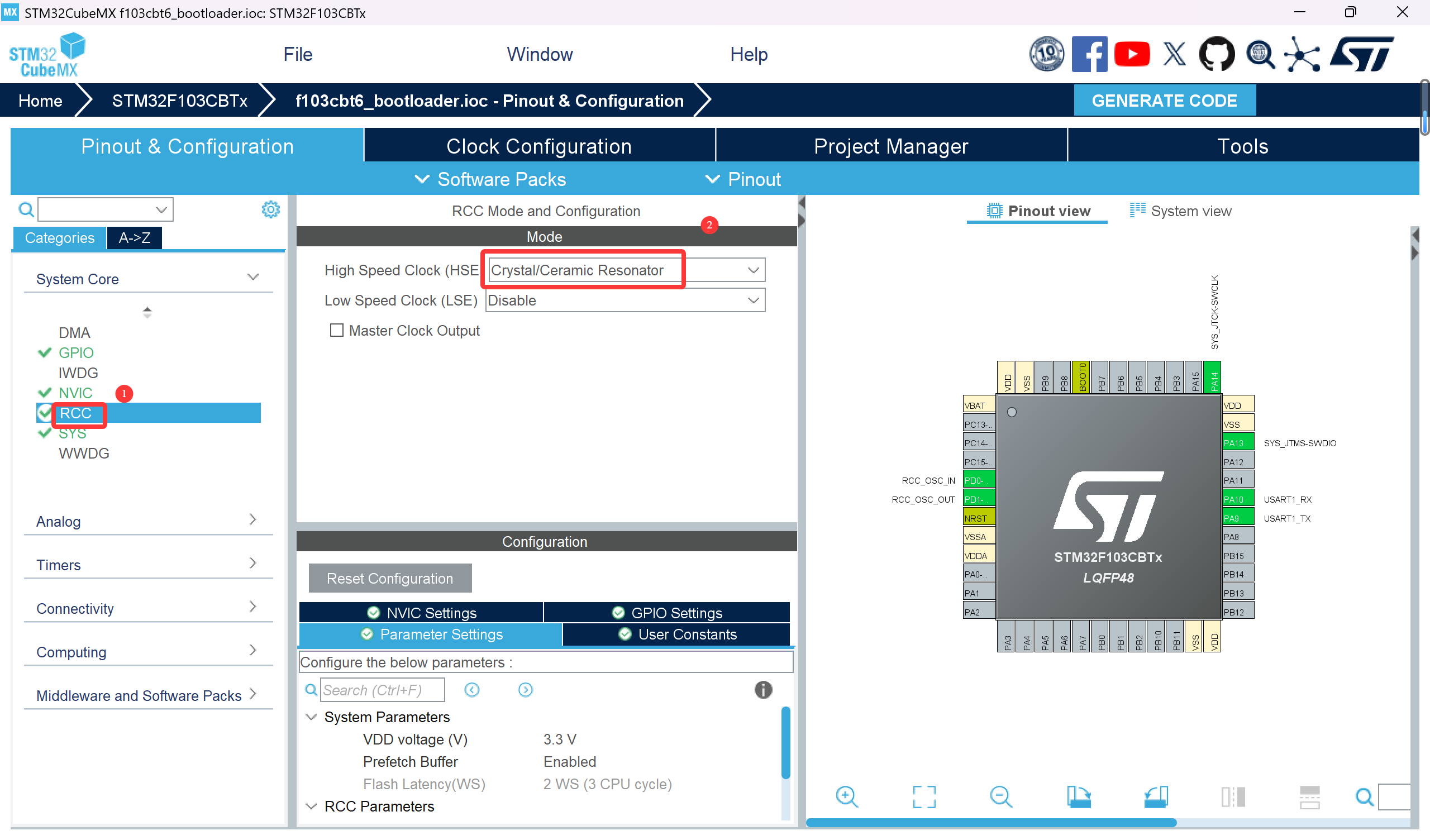
Task: Switch to the Clock Configuration tab
Action: tap(538, 146)
